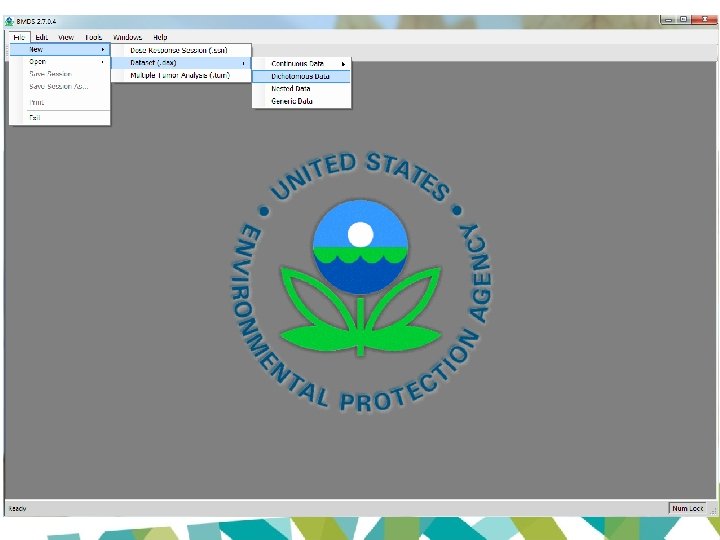
Task: Expand the Dataset (.dax) submenu
Action: [181, 63]
